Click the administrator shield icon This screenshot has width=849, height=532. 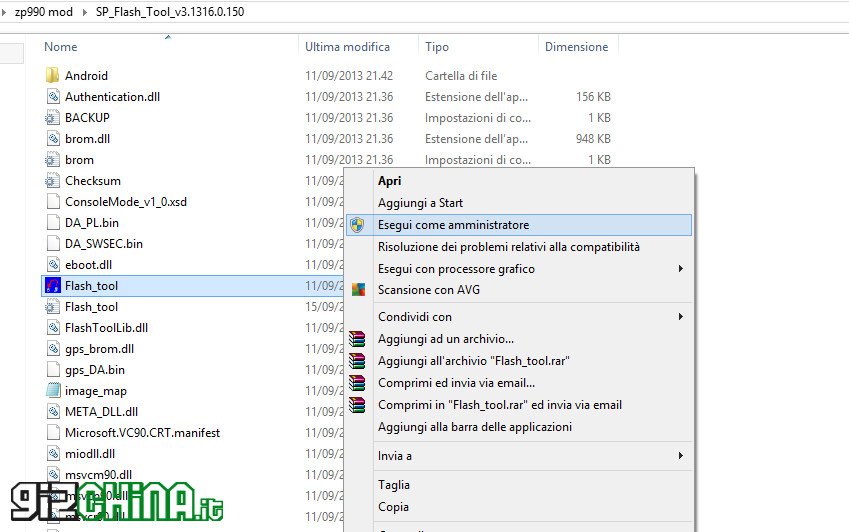tap(357, 225)
